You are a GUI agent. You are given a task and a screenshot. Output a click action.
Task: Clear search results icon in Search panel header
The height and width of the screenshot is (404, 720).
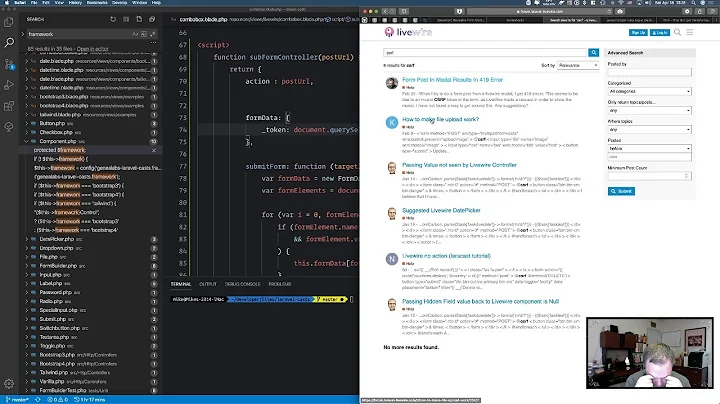tap(126, 19)
